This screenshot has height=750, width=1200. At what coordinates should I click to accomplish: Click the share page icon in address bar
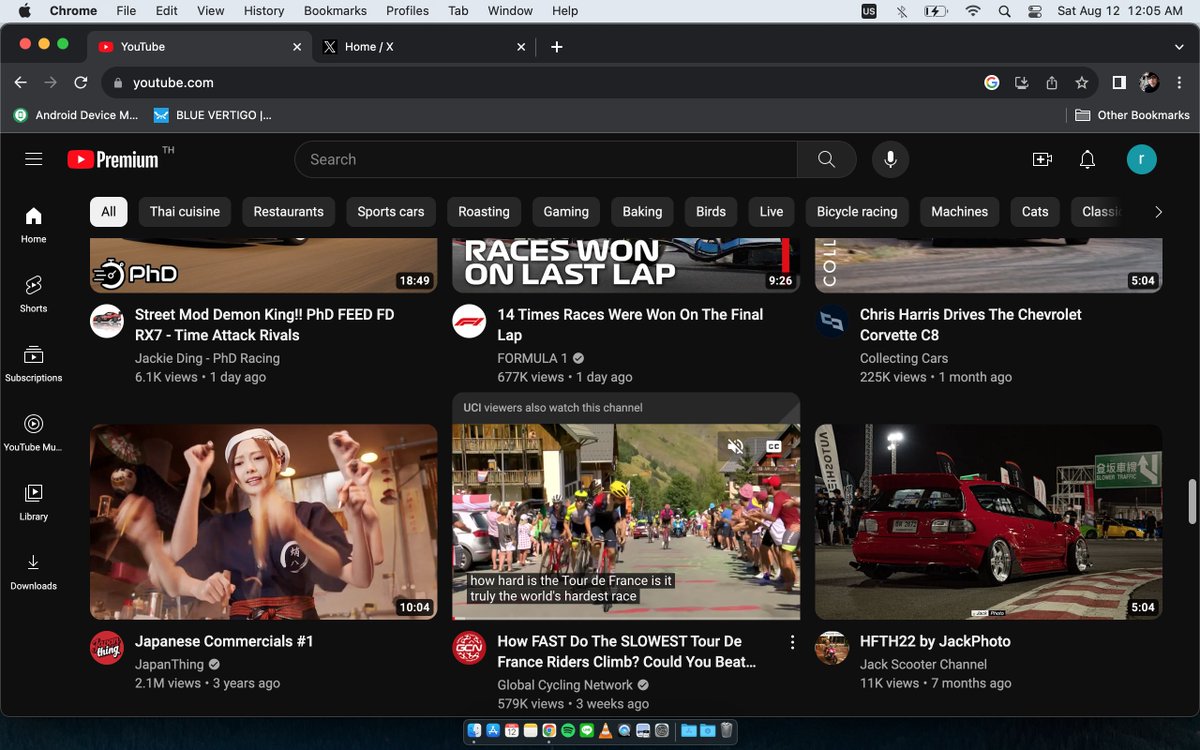pos(1051,83)
